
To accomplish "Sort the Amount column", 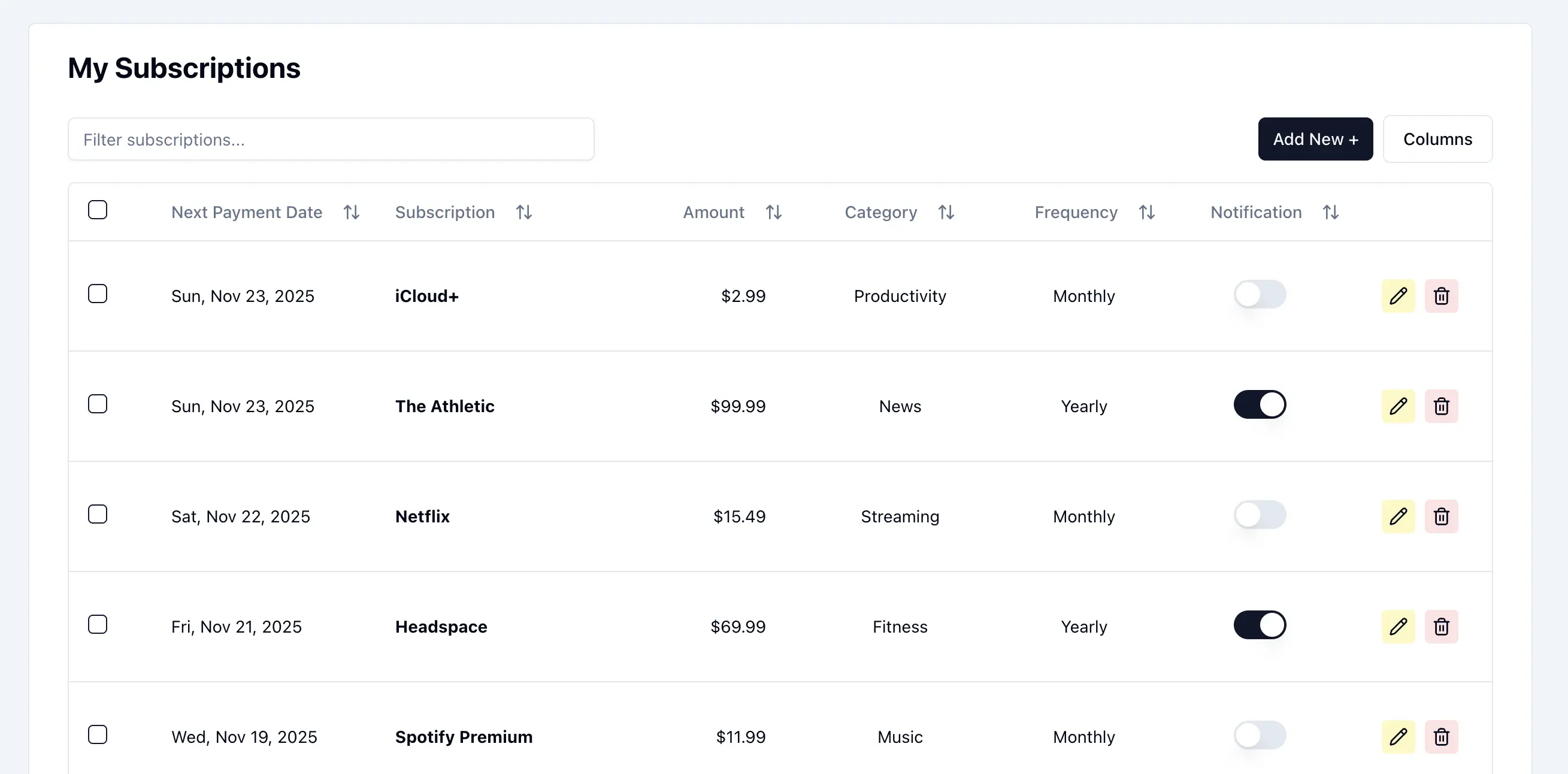I will 773,212.
